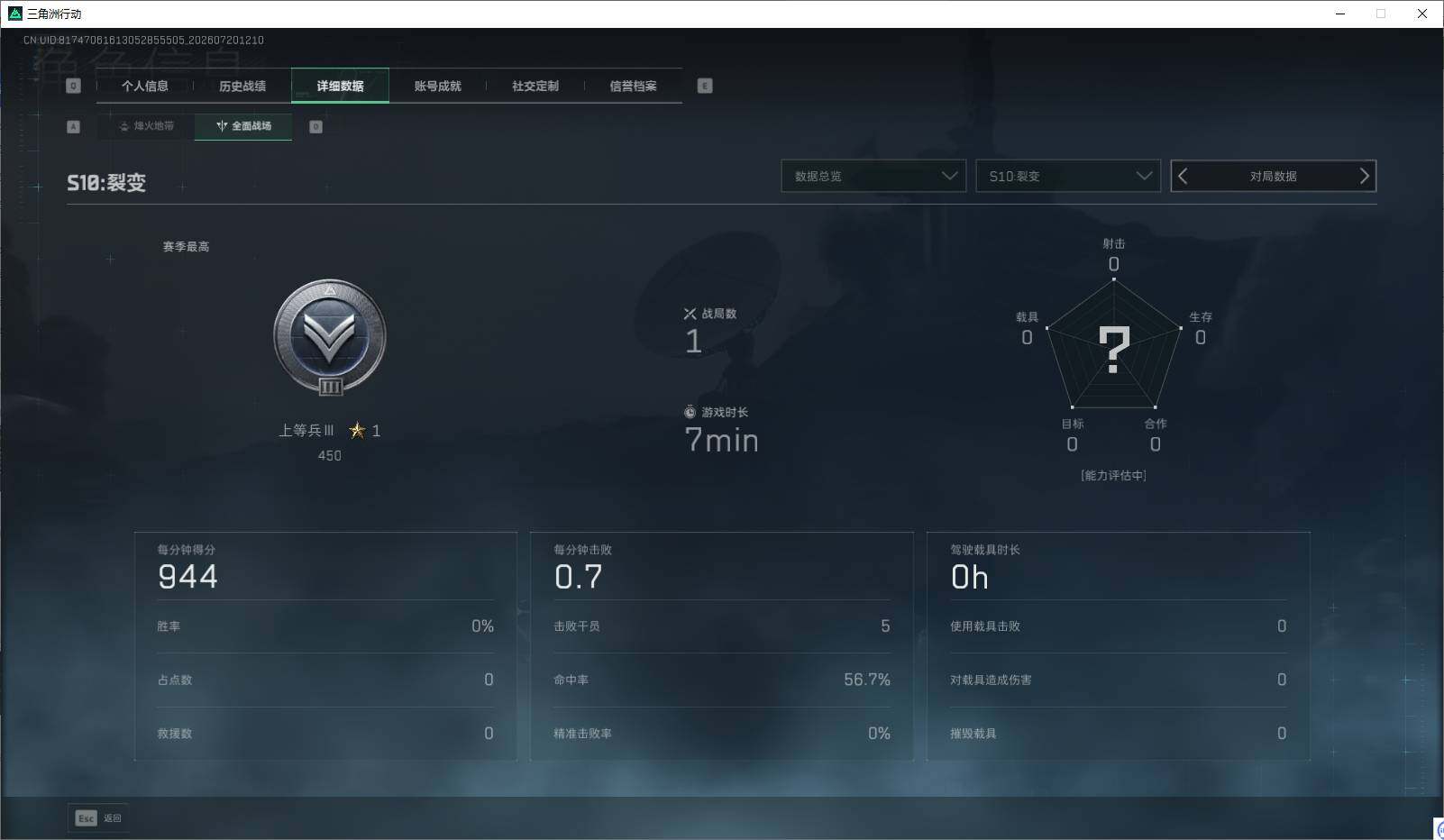The height and width of the screenshot is (840, 1444).
Task: Open the S10:裂变 season dropdown
Action: (1068, 176)
